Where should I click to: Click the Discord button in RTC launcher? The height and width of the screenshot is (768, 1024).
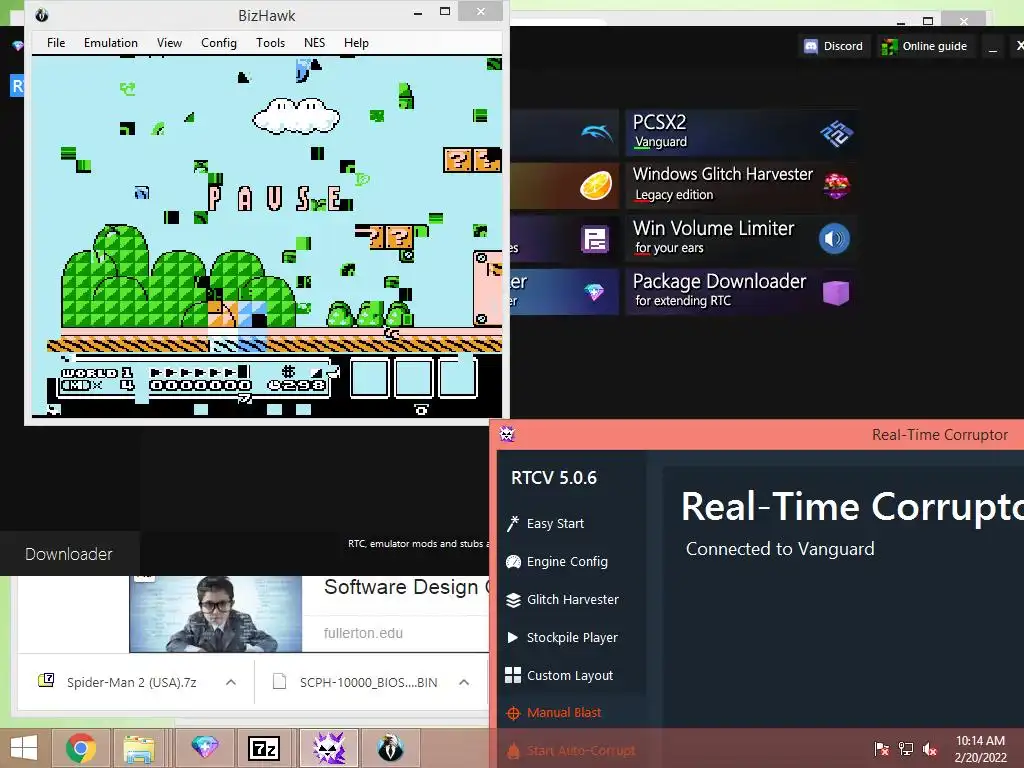[x=834, y=46]
